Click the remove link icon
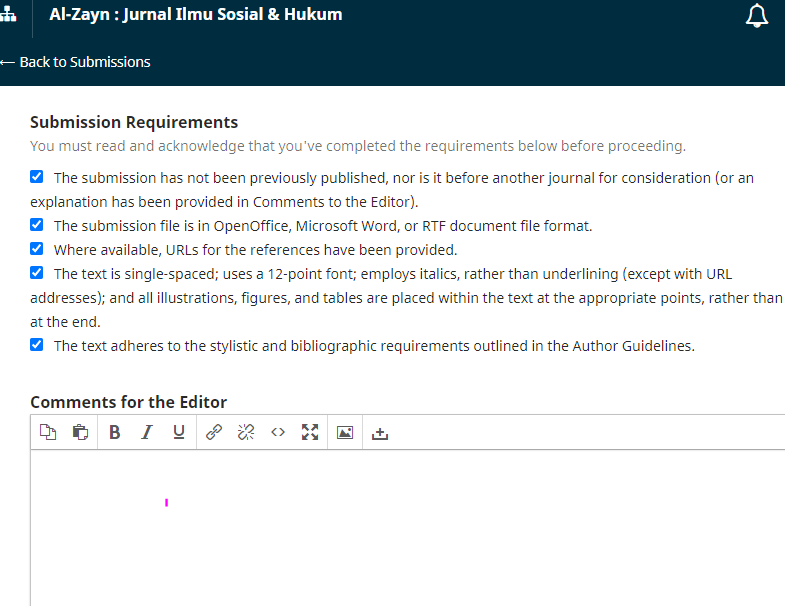 pos(246,432)
